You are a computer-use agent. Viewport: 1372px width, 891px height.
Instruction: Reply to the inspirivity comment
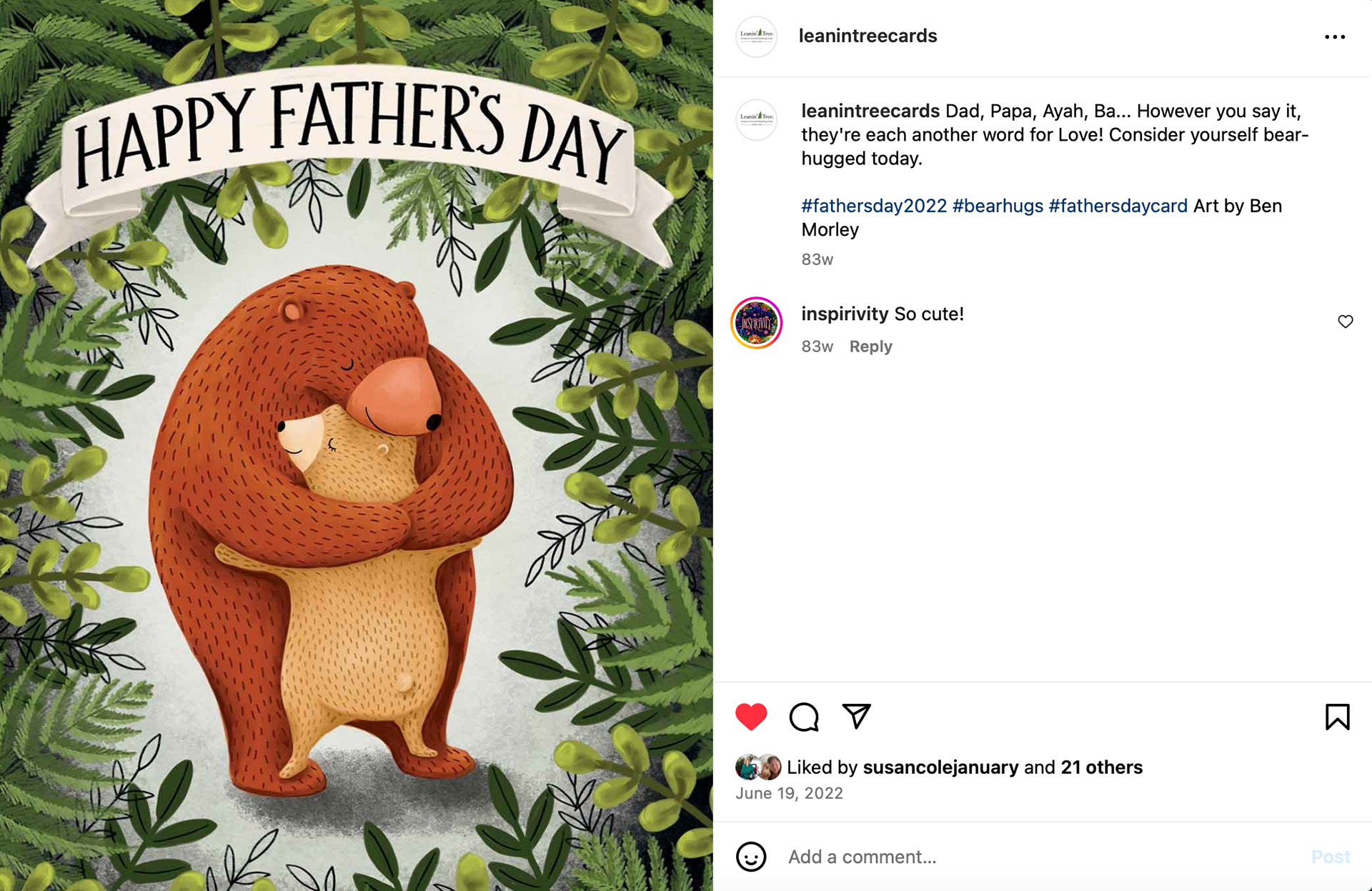click(870, 347)
